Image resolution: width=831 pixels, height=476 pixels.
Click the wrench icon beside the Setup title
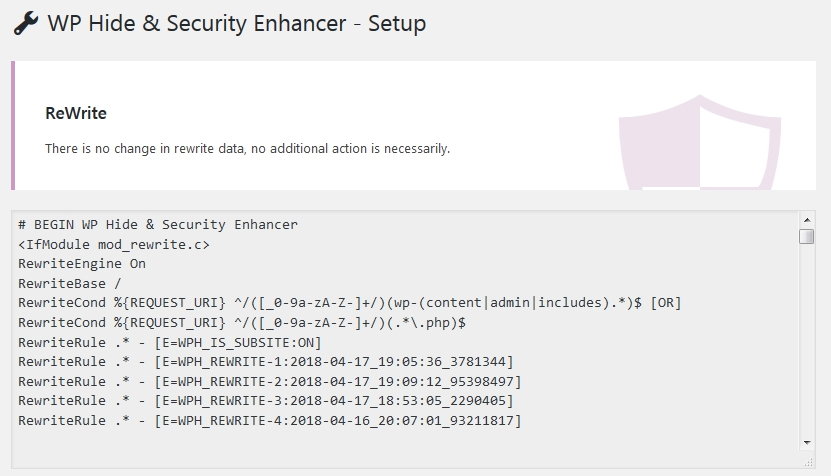tap(25, 24)
